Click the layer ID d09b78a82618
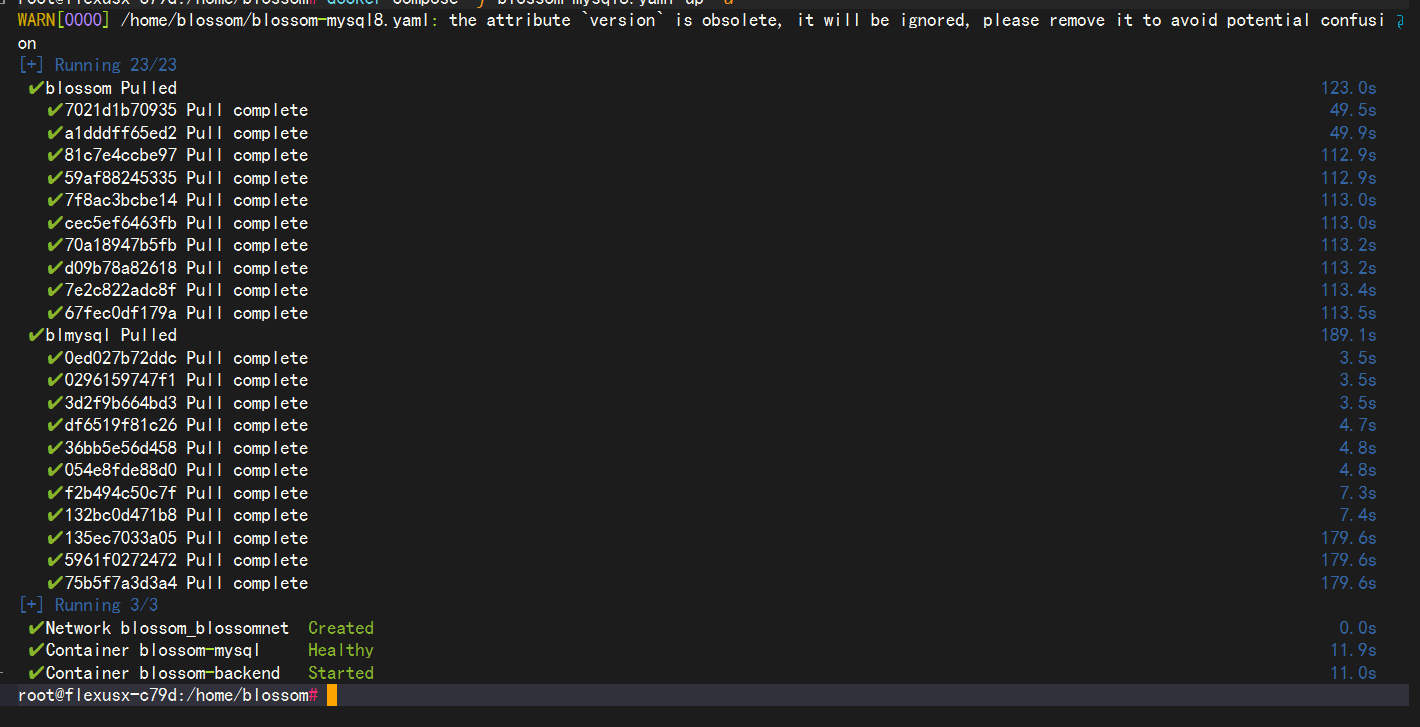The width and height of the screenshot is (1420, 727). coord(121,268)
